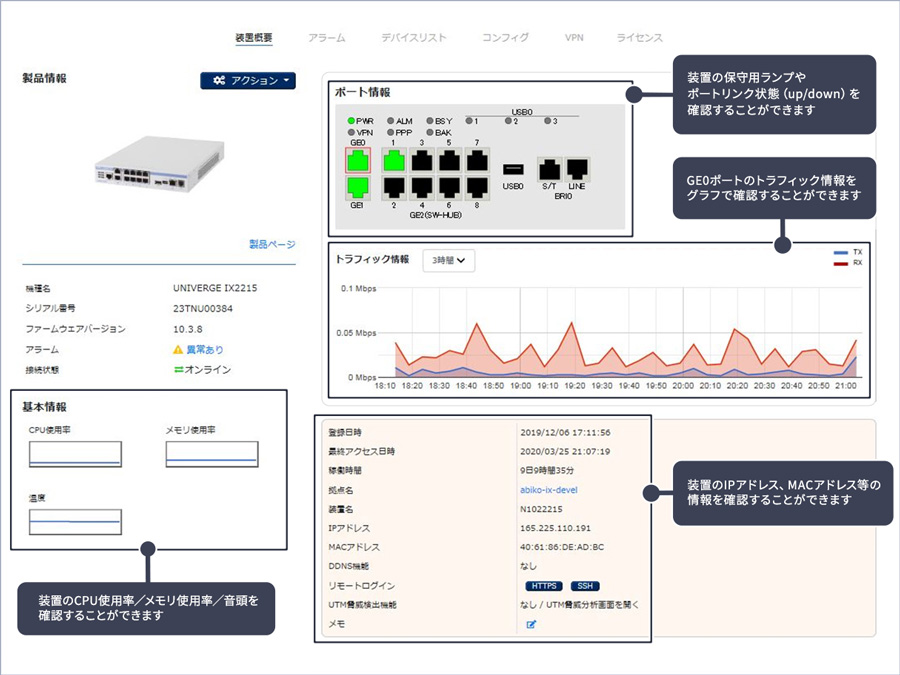Toggle the RX legend color swatch
Image resolution: width=900 pixels, height=675 pixels.
coord(840,263)
